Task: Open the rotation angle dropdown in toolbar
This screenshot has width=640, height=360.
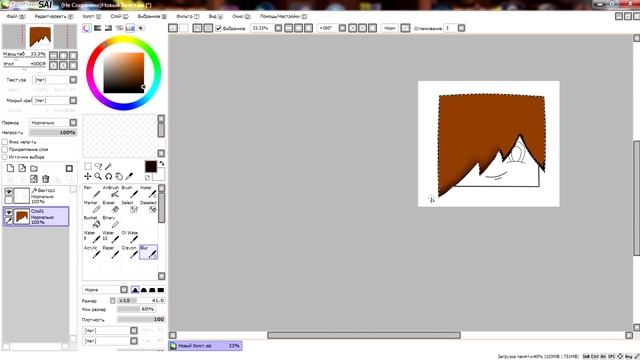Action: [342, 28]
